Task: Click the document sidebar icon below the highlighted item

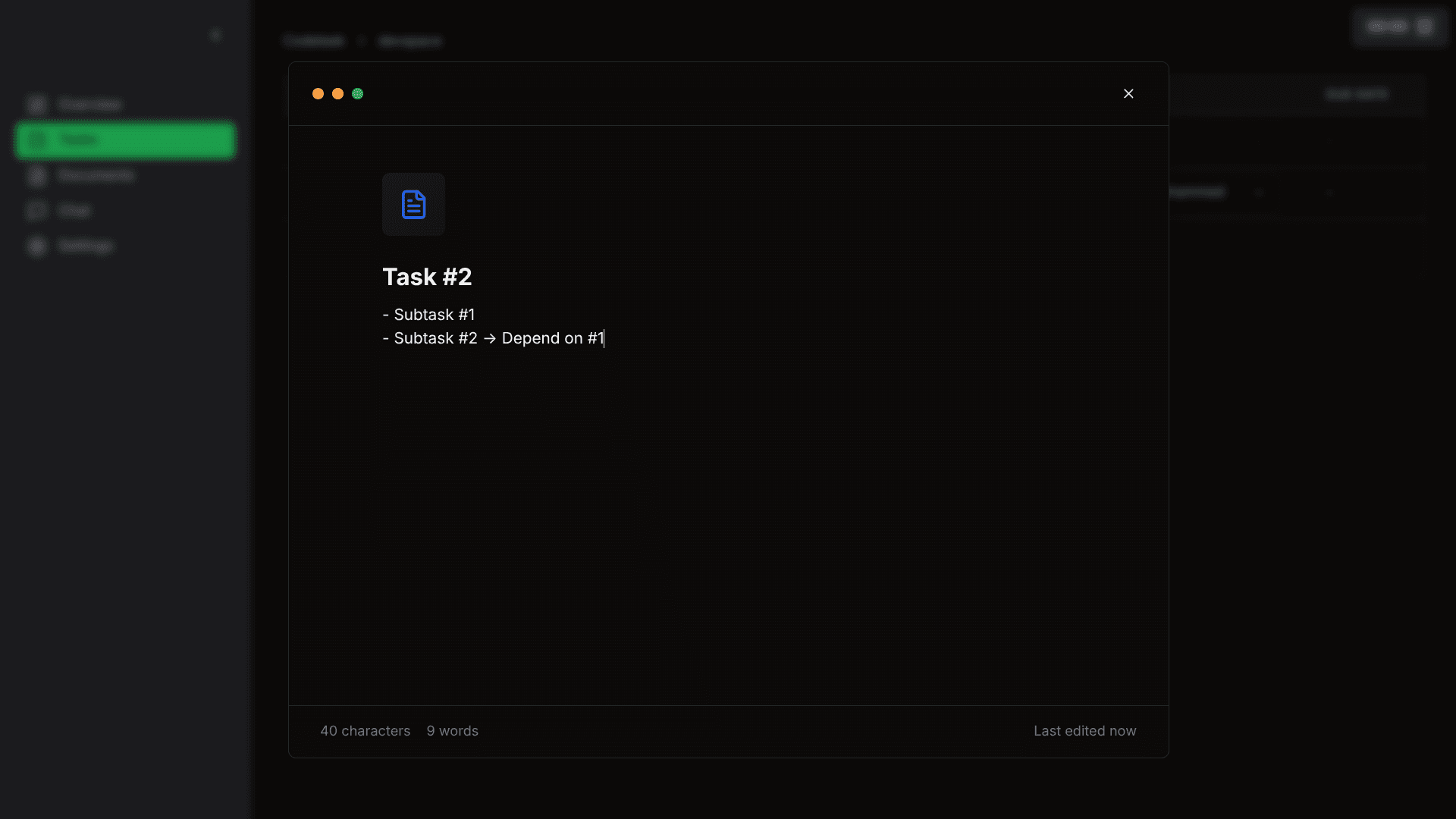Action: click(36, 175)
